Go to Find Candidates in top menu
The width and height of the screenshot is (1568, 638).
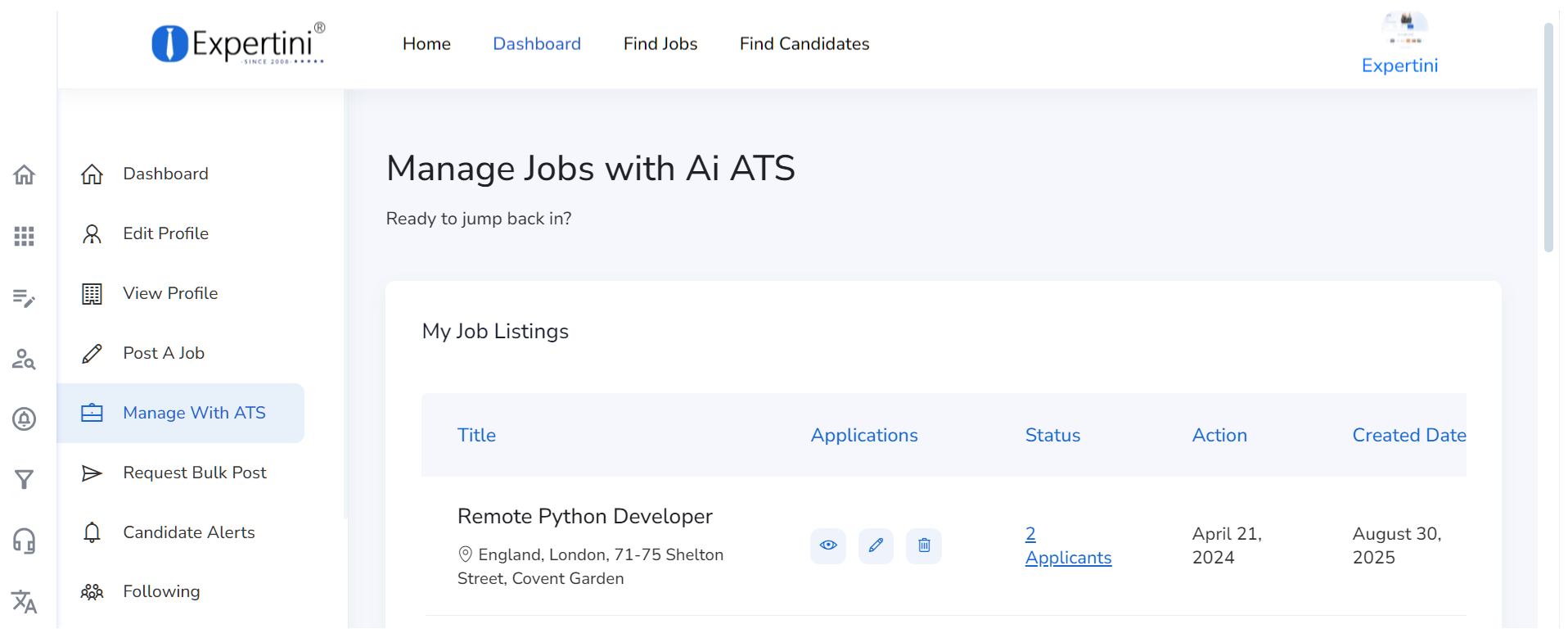coord(804,43)
